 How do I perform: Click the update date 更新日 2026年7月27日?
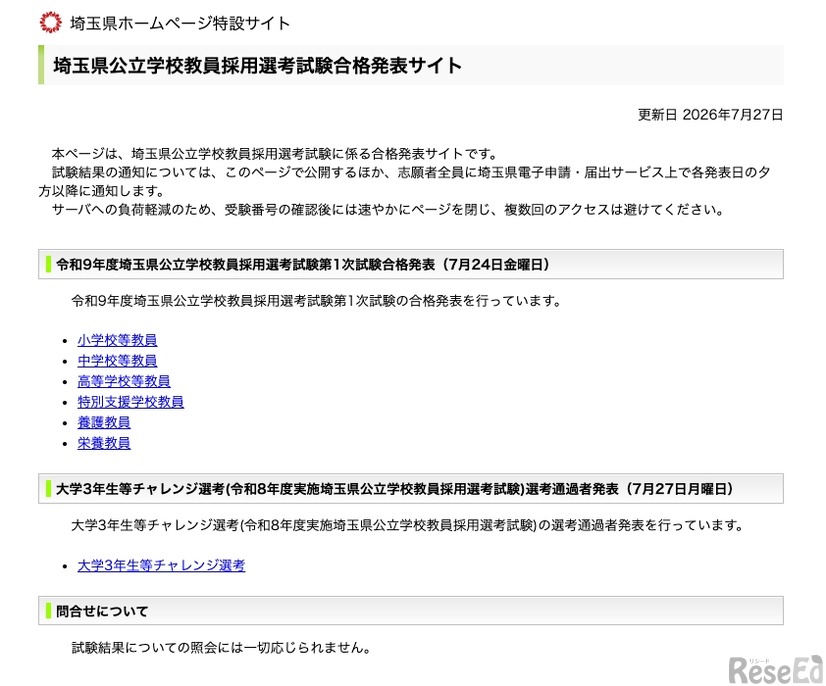pos(710,115)
